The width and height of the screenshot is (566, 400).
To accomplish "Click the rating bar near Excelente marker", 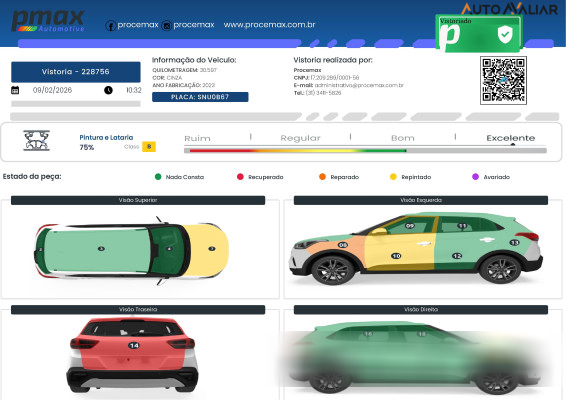I will 513,145.
